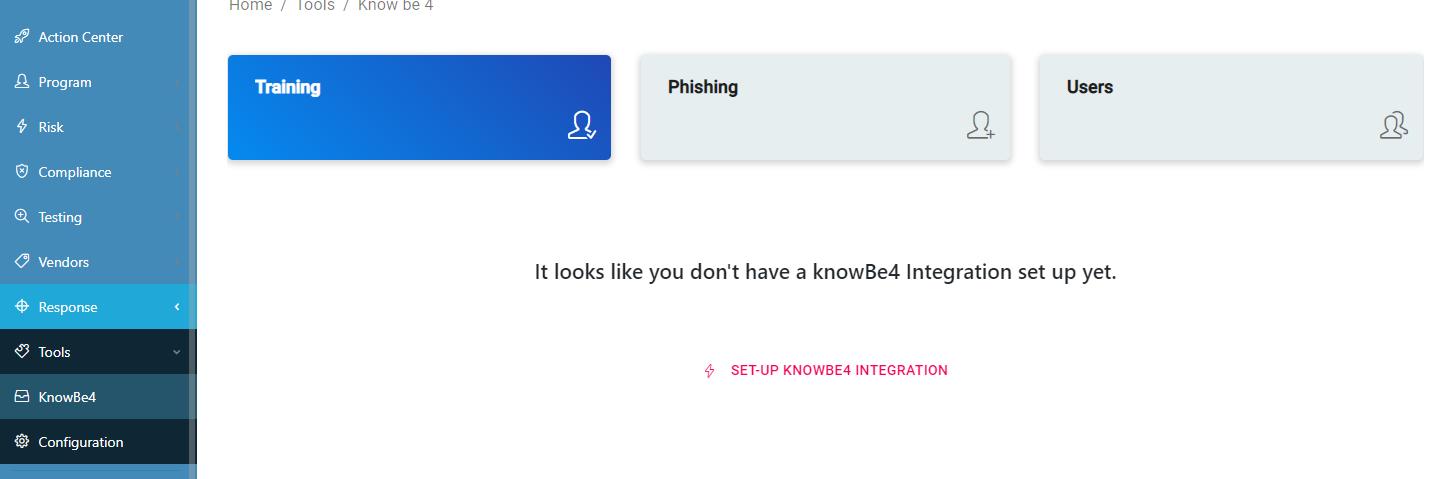Screen dimensions: 1433x479
Task: Go to Tools in the breadcrumb
Action: coord(314,6)
